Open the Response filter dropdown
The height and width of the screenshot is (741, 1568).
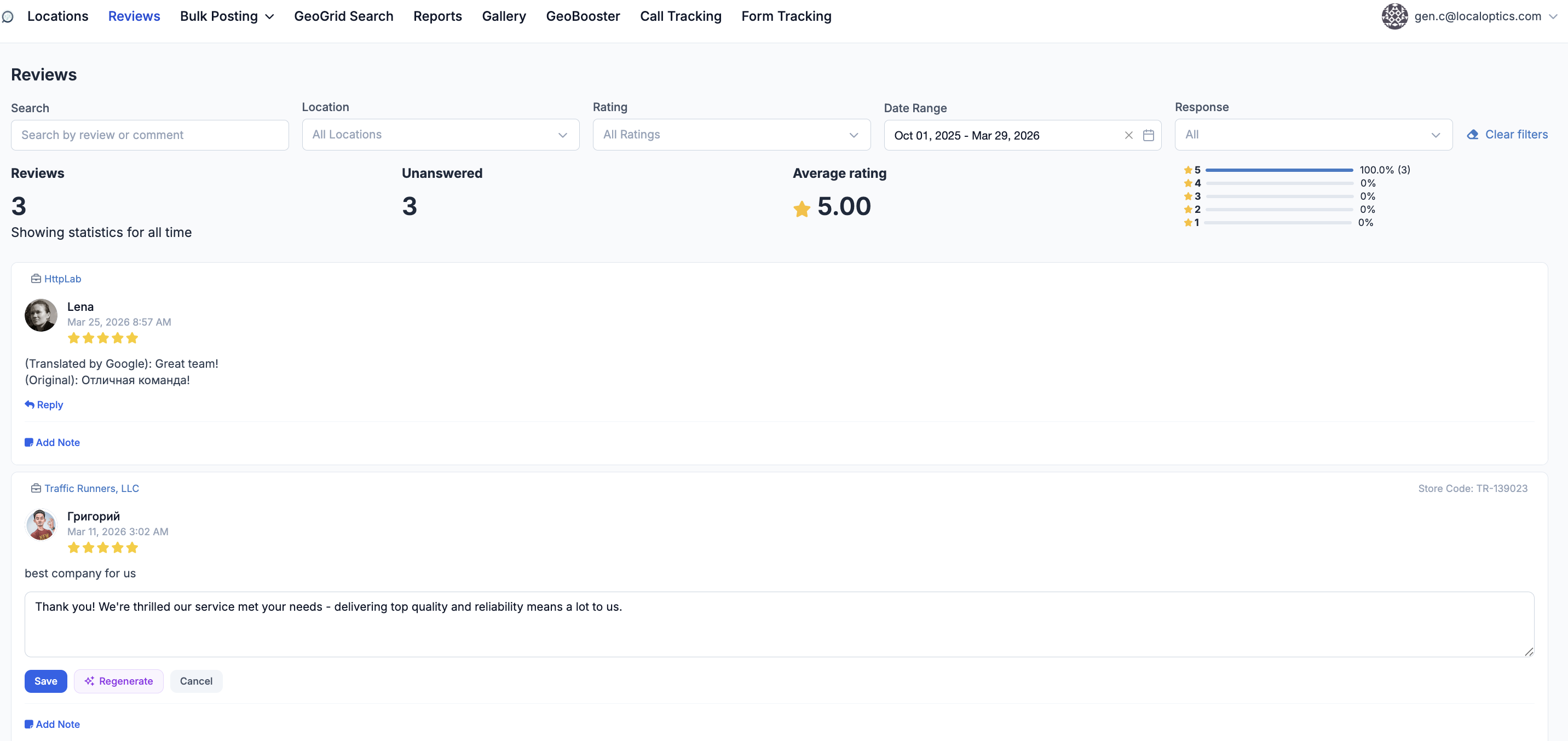(x=1313, y=135)
